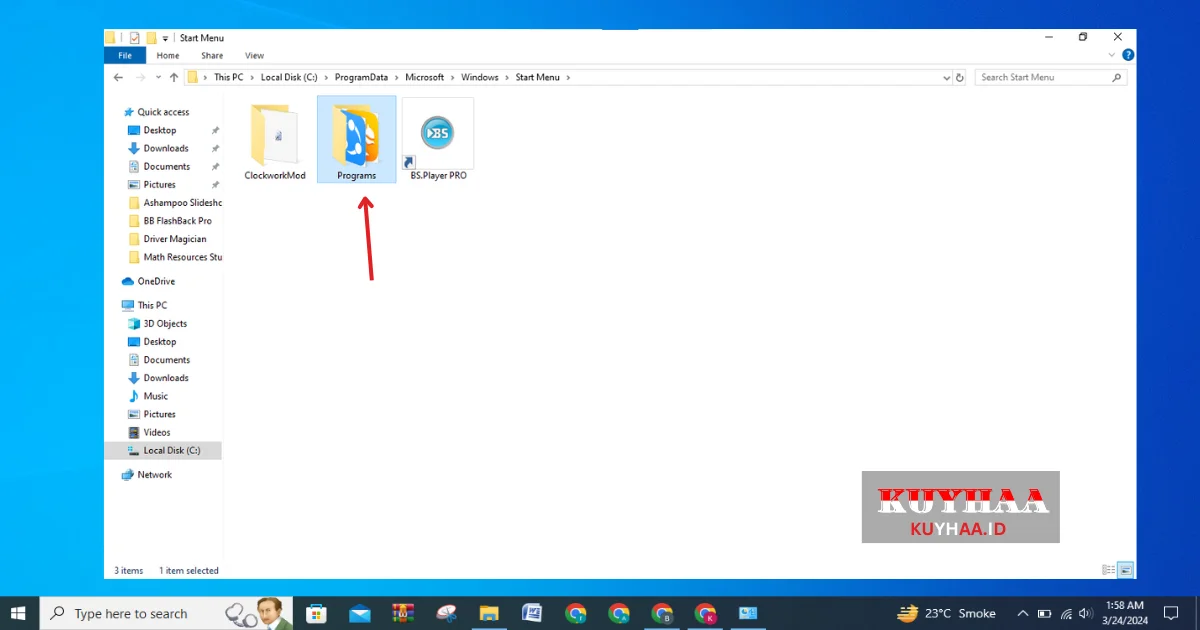This screenshot has height=630, width=1200.
Task: Open Microsoft Word from the taskbar
Action: pyautogui.click(x=532, y=613)
